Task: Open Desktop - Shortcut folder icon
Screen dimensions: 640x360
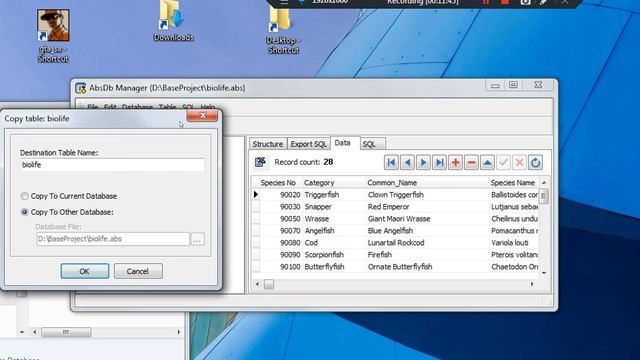Action: tap(283, 29)
